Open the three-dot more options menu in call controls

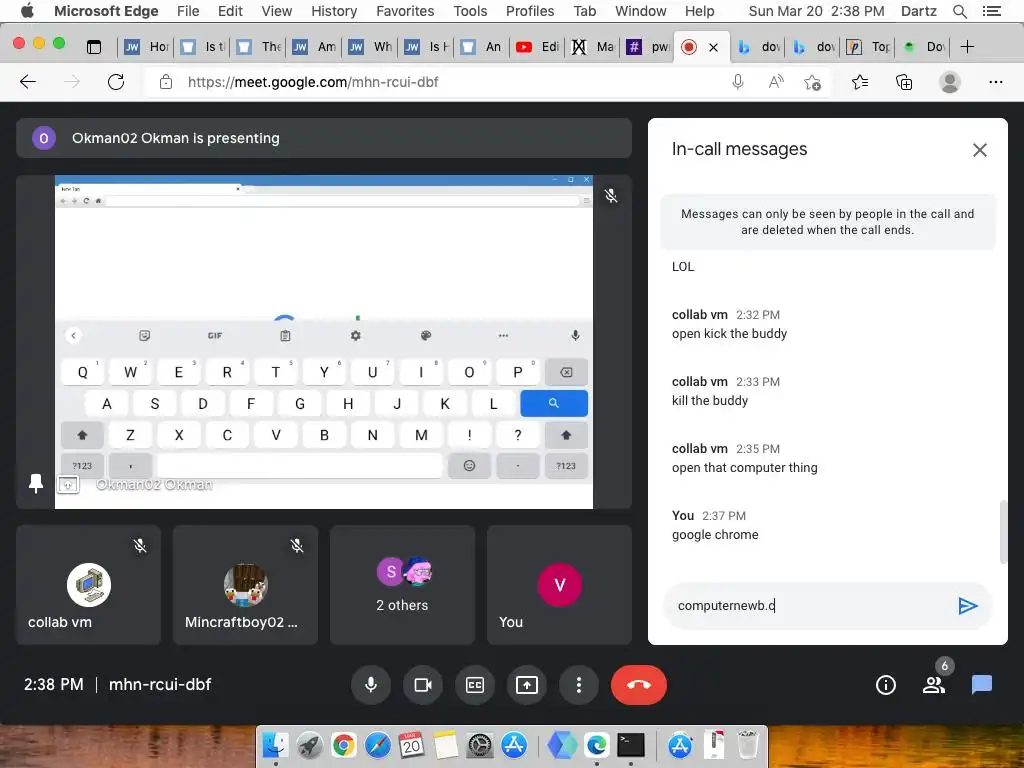[579, 684]
